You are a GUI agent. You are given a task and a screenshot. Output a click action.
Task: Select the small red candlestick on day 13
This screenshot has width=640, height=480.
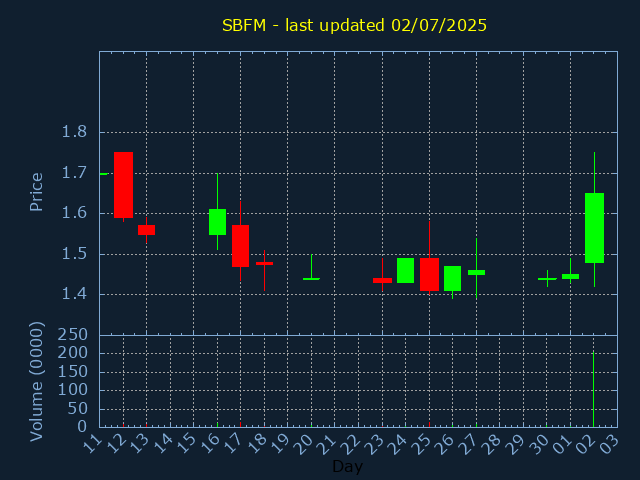click(x=147, y=230)
